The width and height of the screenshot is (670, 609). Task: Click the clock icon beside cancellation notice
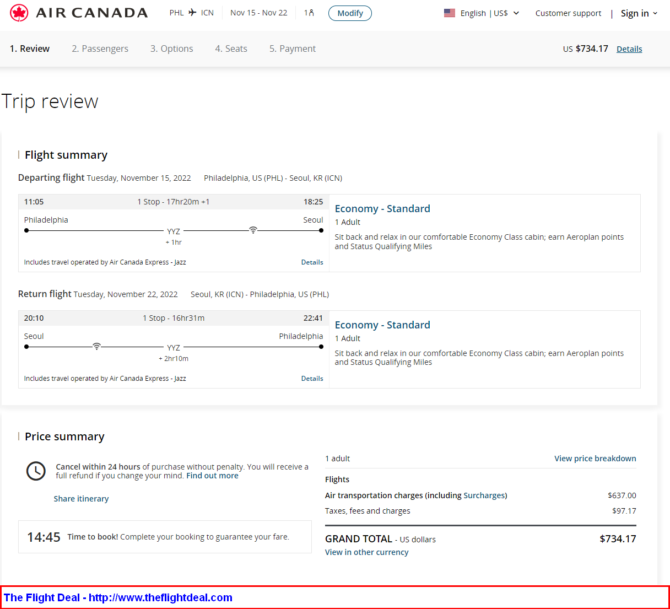pos(36,471)
